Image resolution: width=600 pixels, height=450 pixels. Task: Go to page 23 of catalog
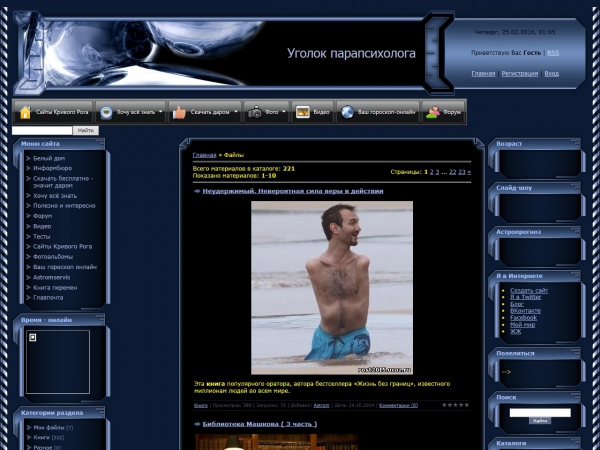click(461, 172)
